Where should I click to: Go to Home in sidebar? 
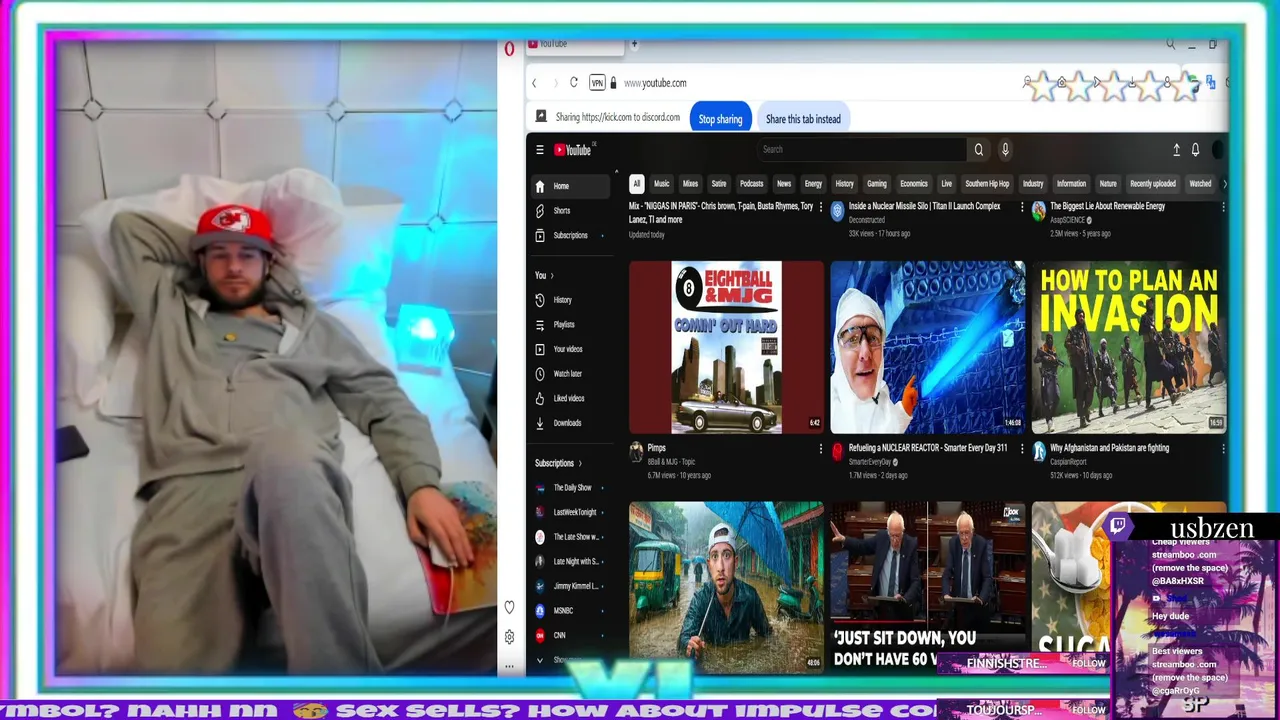point(569,186)
